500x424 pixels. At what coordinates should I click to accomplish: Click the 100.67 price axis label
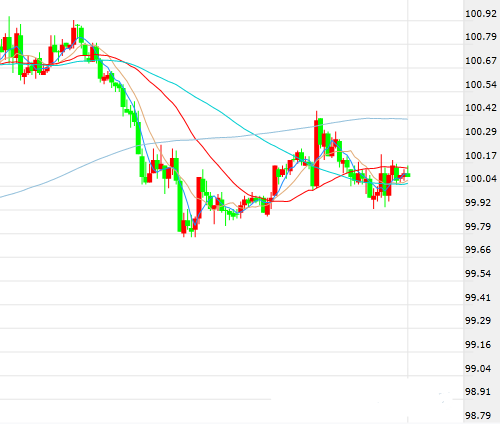[x=481, y=61]
